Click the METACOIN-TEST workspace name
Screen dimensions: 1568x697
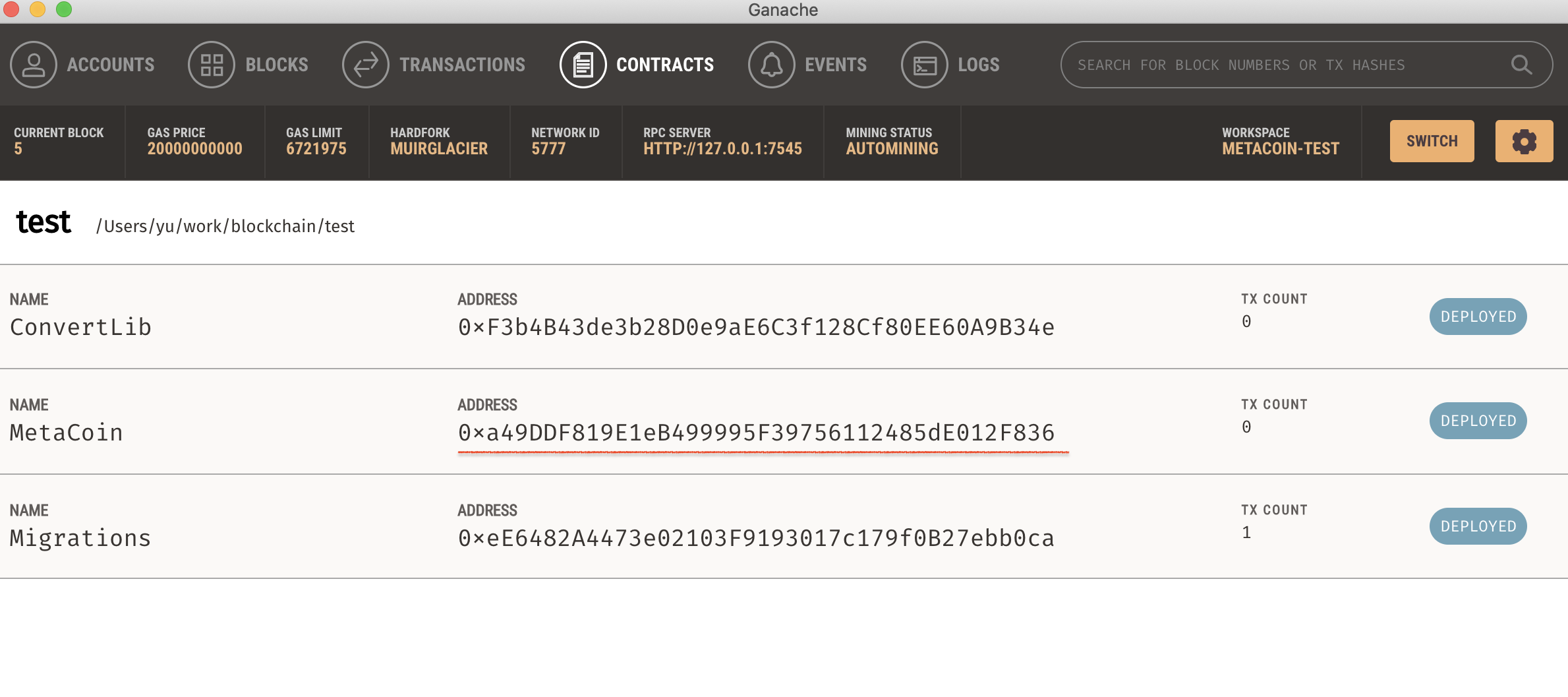pos(1281,149)
